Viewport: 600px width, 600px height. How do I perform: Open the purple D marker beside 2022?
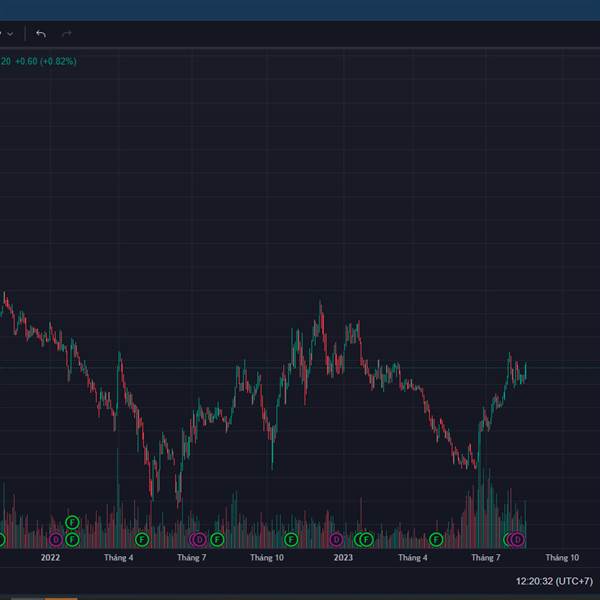coord(56,540)
